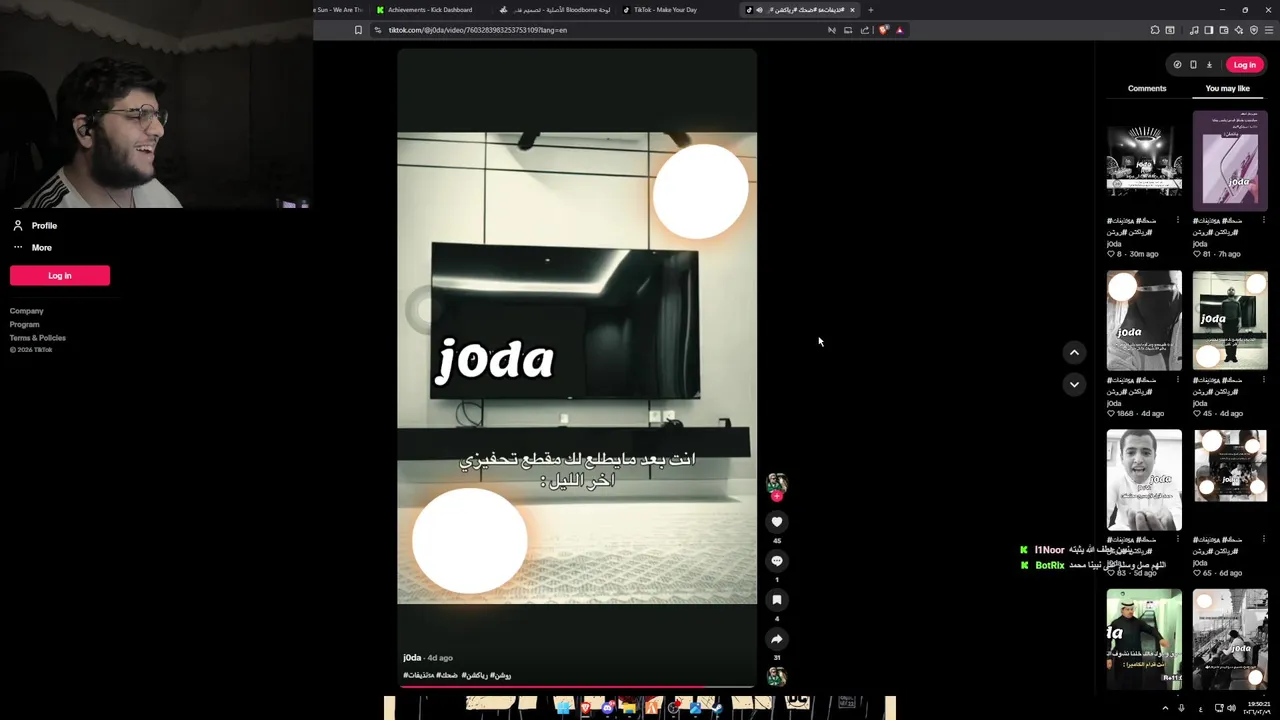This screenshot has width=1280, height=720.
Task: Open the Windows Start button on taskbar
Action: coord(564,708)
